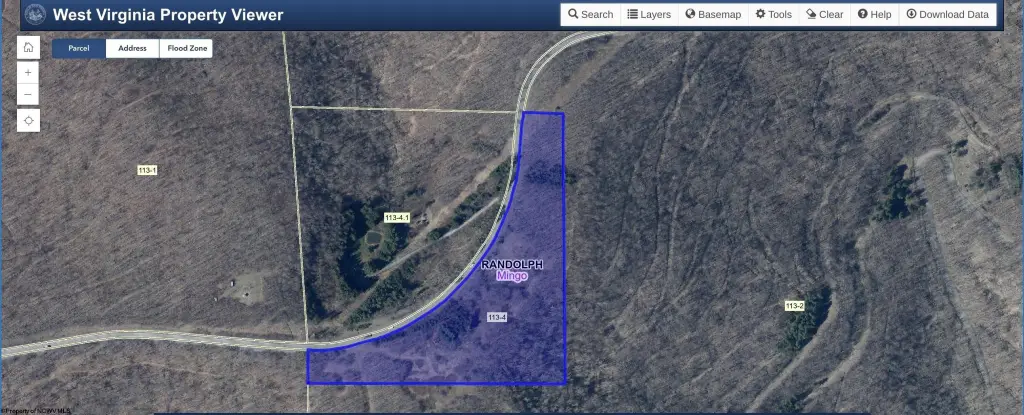Click parcel label 113-1
This screenshot has height=415, width=1024.
coord(147,170)
